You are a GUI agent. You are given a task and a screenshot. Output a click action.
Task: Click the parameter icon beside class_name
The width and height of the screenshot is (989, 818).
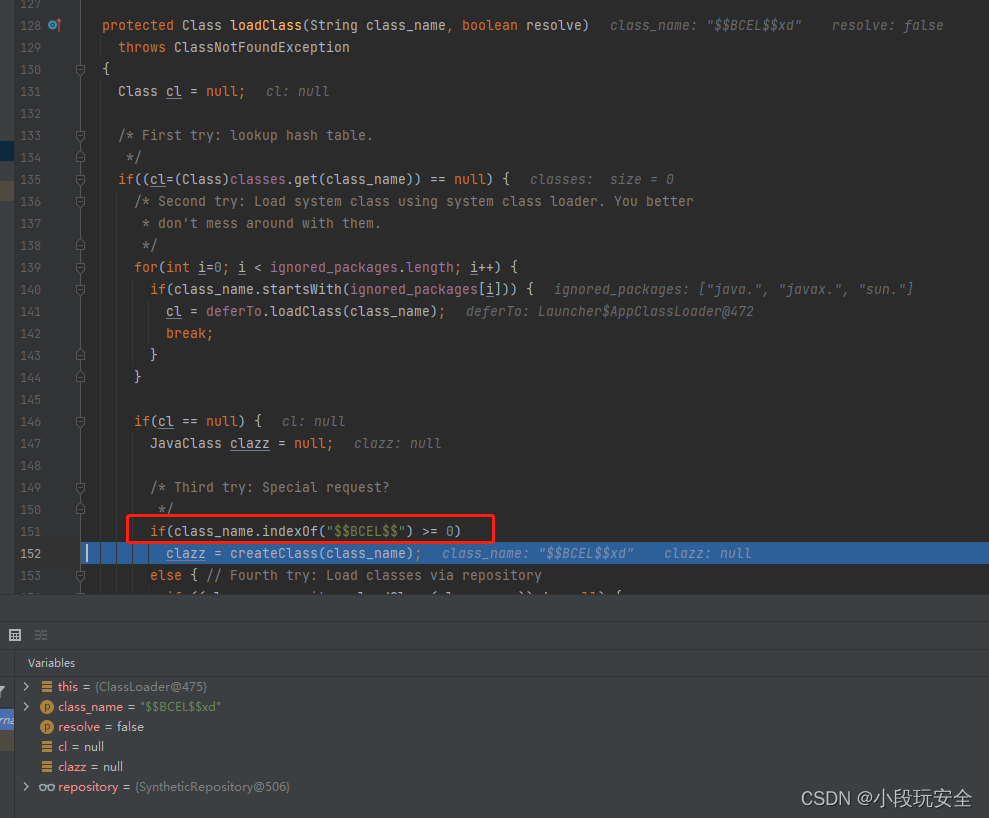(x=47, y=707)
